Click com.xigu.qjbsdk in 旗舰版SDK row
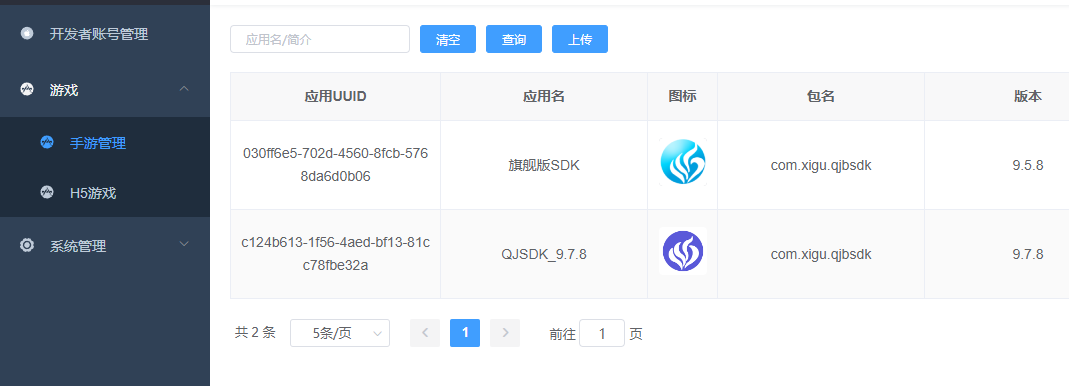Viewport: 1069px width, 386px height. [821, 165]
